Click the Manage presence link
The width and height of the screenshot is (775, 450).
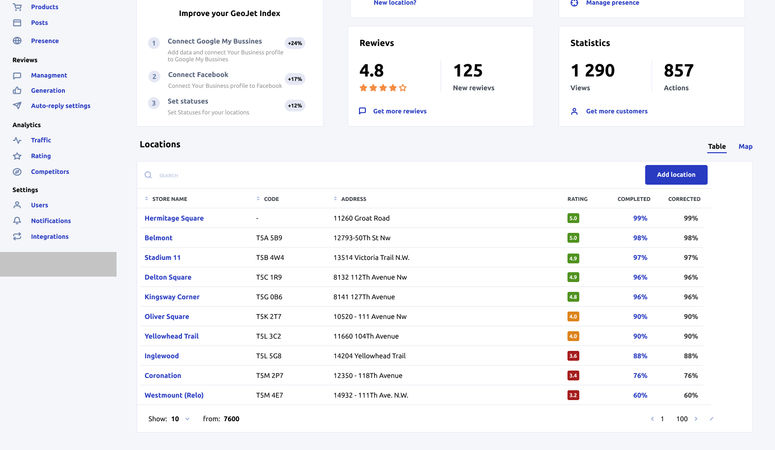[x=612, y=3]
